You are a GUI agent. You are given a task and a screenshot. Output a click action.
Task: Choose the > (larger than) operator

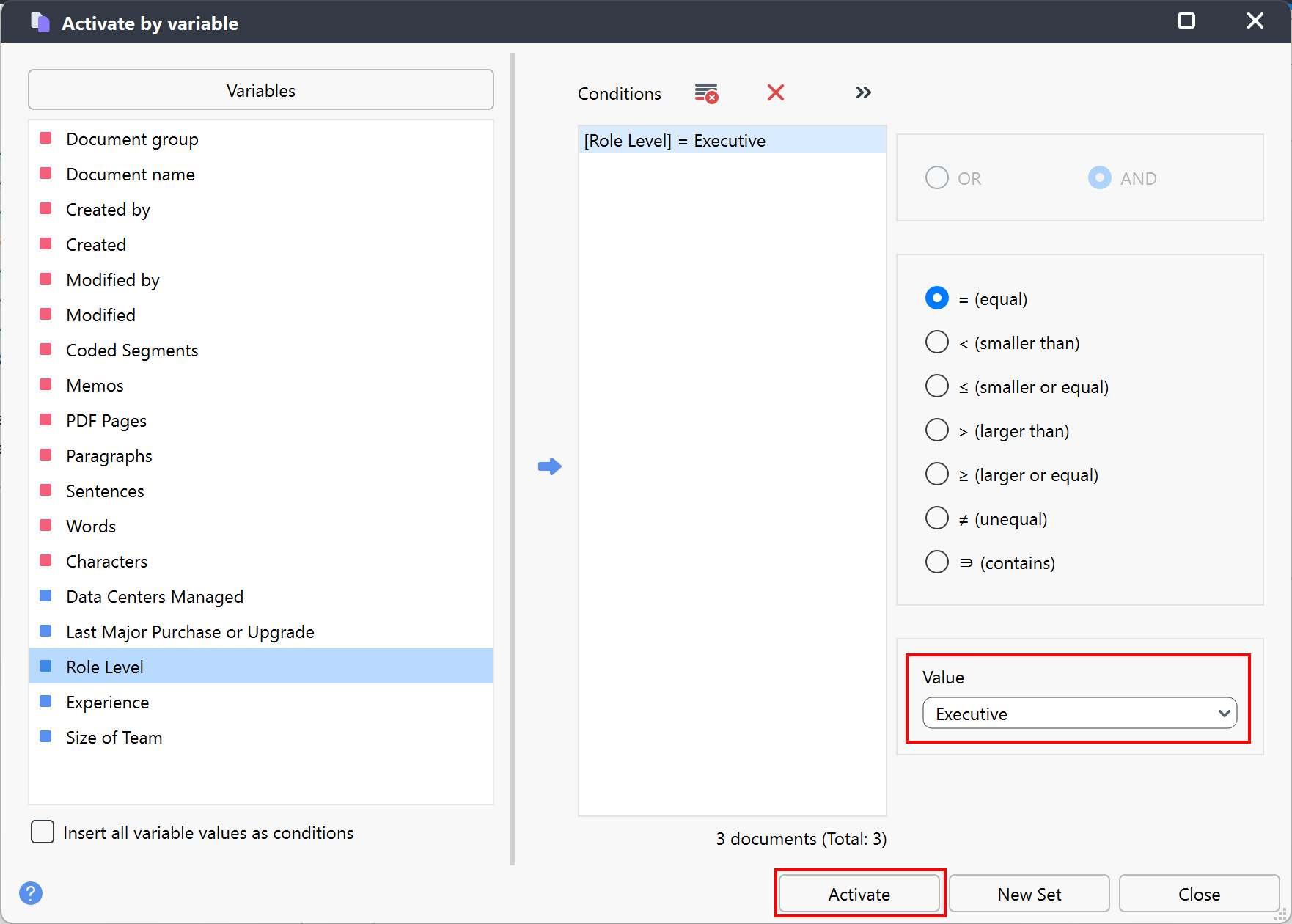[937, 430]
